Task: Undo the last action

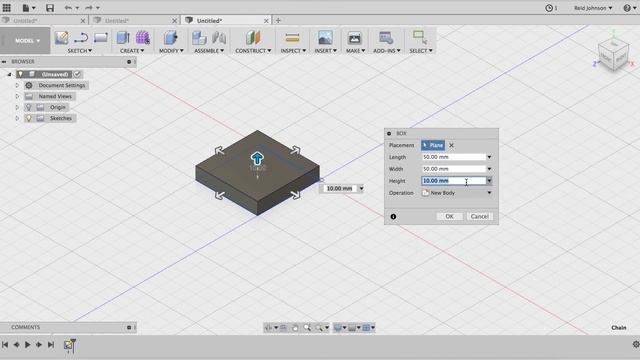Action: click(x=68, y=7)
